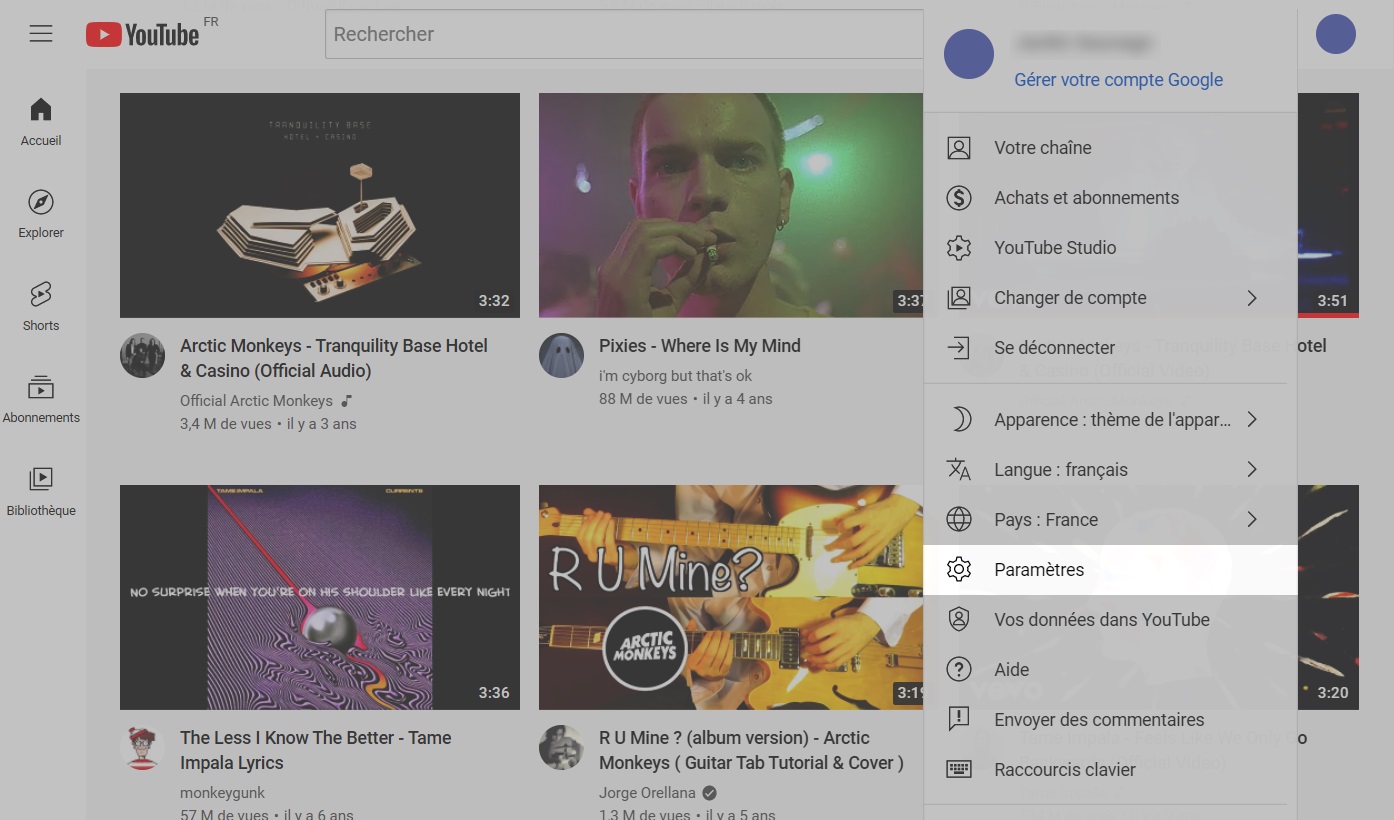Click the profile avatar in top-right corner

point(1336,34)
